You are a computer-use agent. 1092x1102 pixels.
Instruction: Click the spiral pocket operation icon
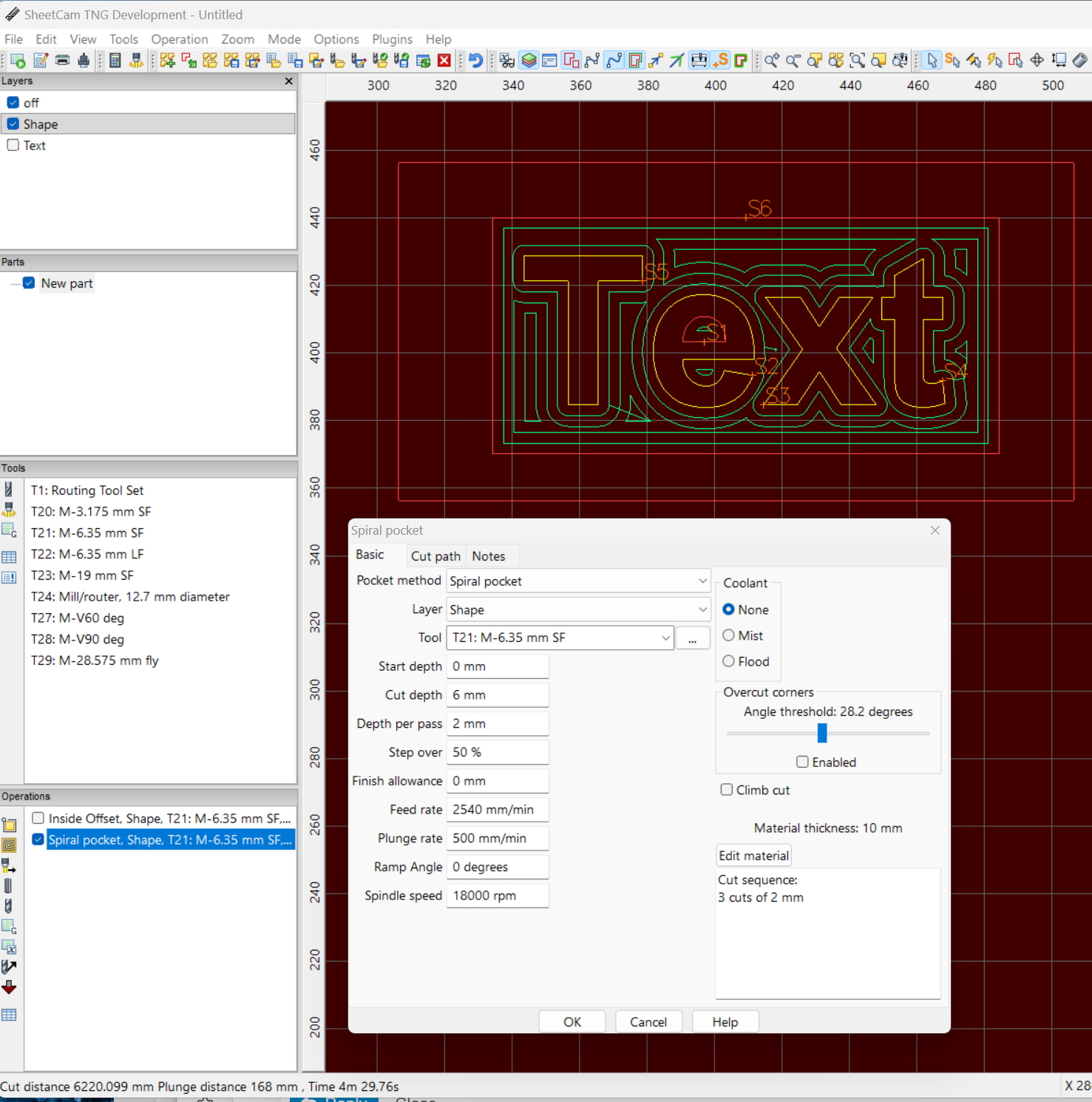coord(9,845)
